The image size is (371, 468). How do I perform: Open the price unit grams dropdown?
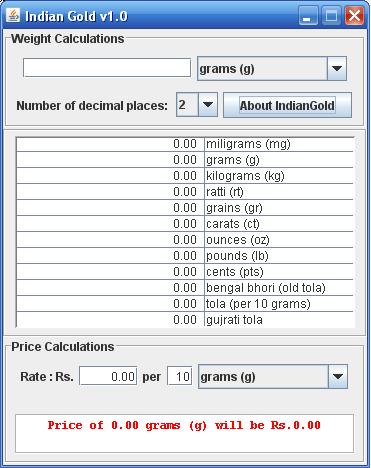[x=273, y=377]
